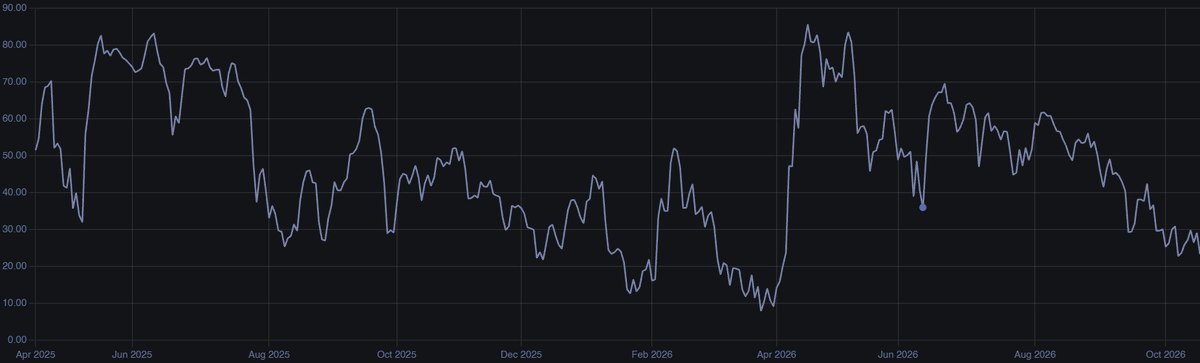Click the 'Oct 2026' x-axis label
This screenshot has width=1200, height=363.
[x=1165, y=354]
